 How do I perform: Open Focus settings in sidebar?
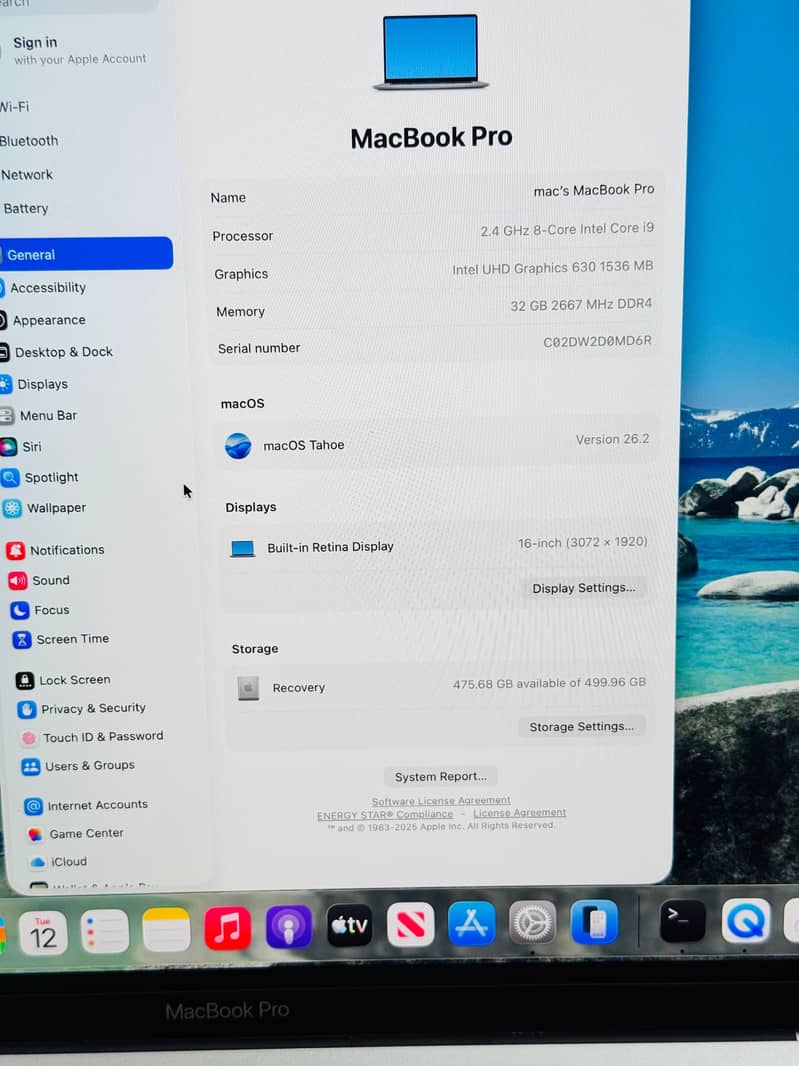click(40, 611)
